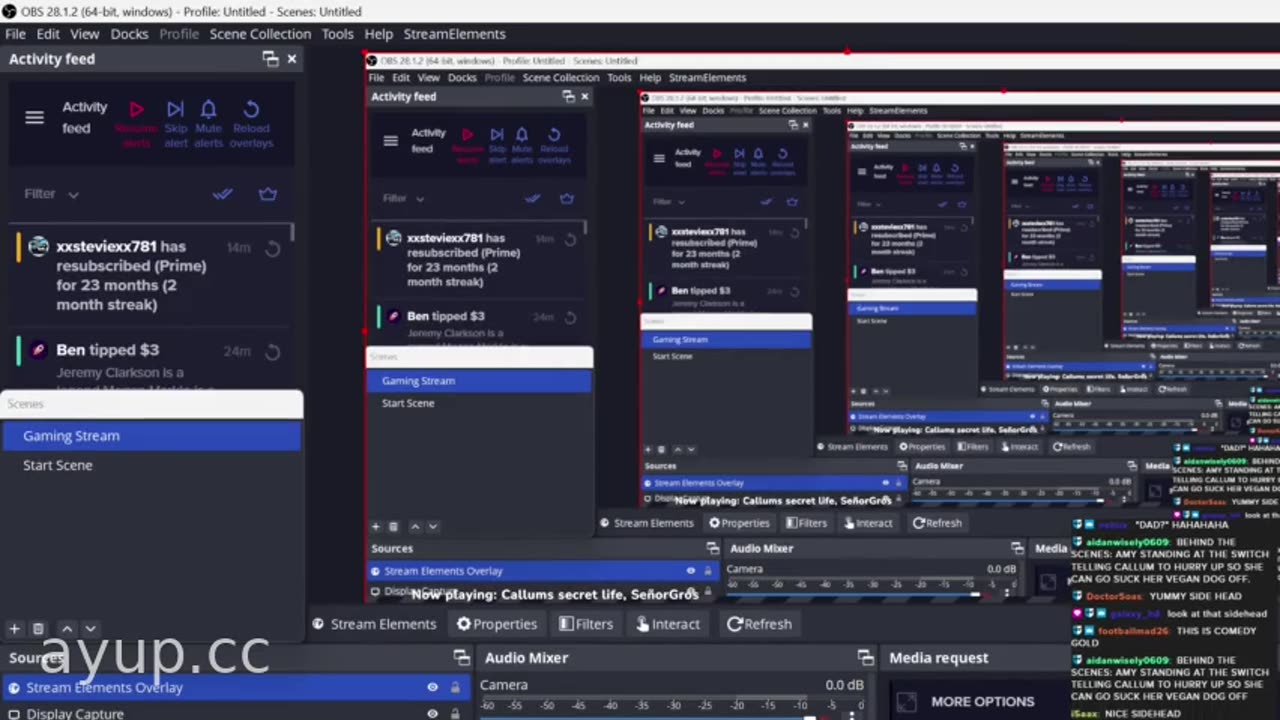Lock the Display Capture source
Viewport: 1280px width, 720px height.
(x=455, y=713)
